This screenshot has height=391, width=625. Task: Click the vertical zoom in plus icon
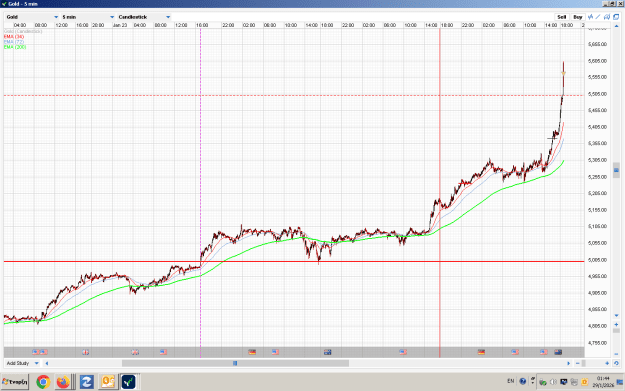pyautogui.click(x=616, y=324)
